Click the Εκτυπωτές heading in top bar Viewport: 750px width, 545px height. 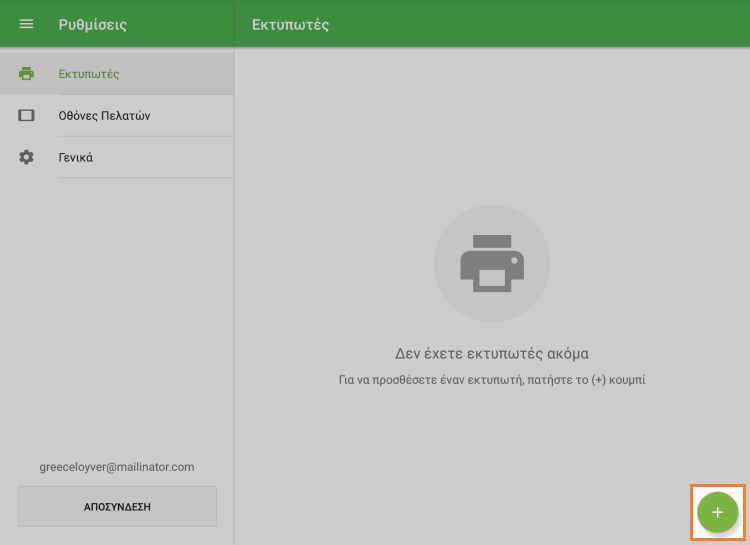pyautogui.click(x=290, y=24)
